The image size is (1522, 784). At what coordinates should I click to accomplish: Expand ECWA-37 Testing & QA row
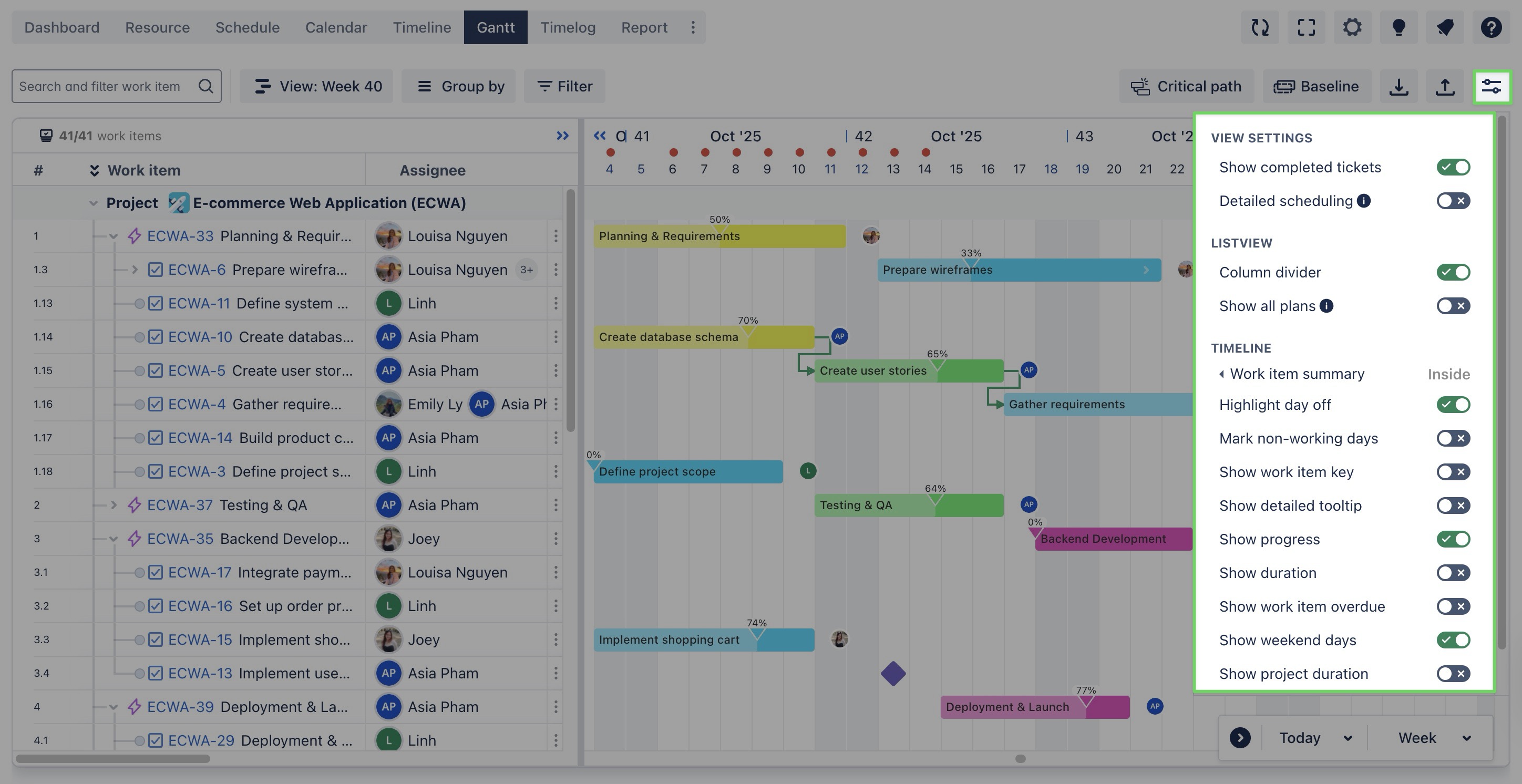114,505
